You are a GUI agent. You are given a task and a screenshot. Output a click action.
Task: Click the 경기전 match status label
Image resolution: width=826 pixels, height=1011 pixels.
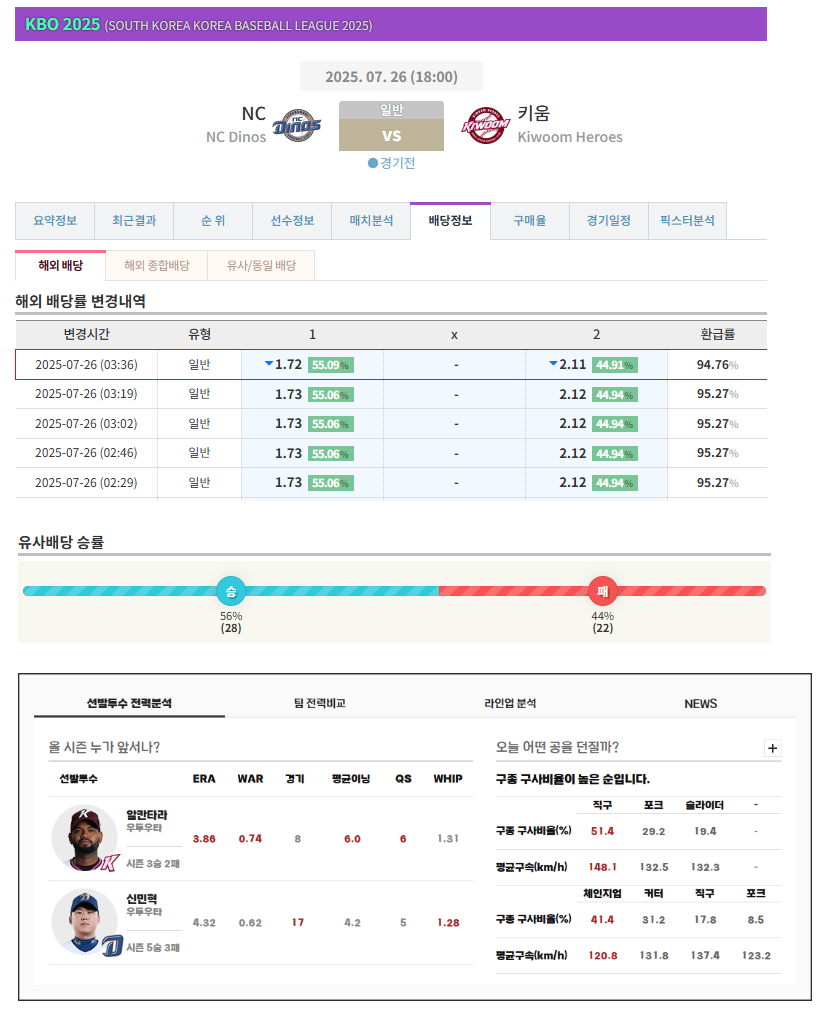pos(391,163)
